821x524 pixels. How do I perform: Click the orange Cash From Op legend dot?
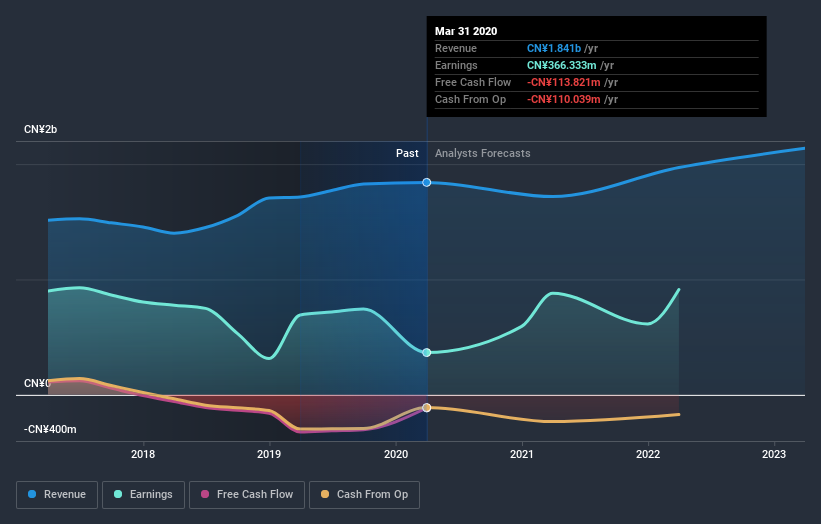pos(325,494)
